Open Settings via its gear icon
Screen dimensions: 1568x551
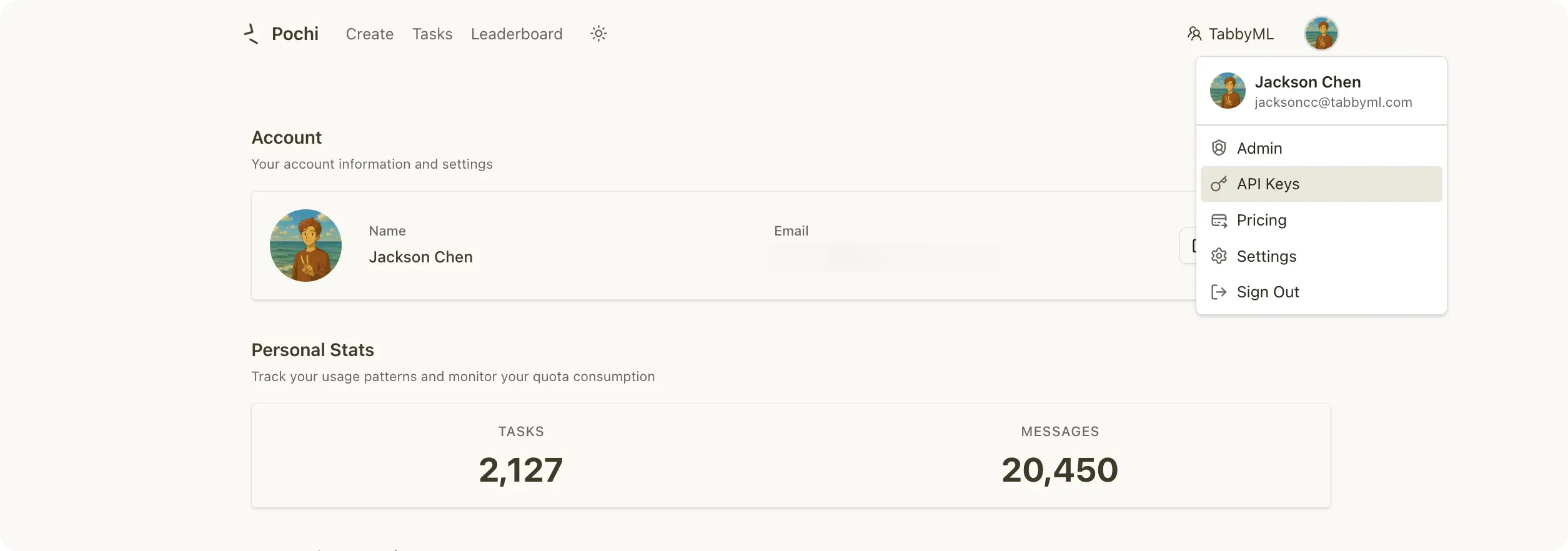(1219, 256)
